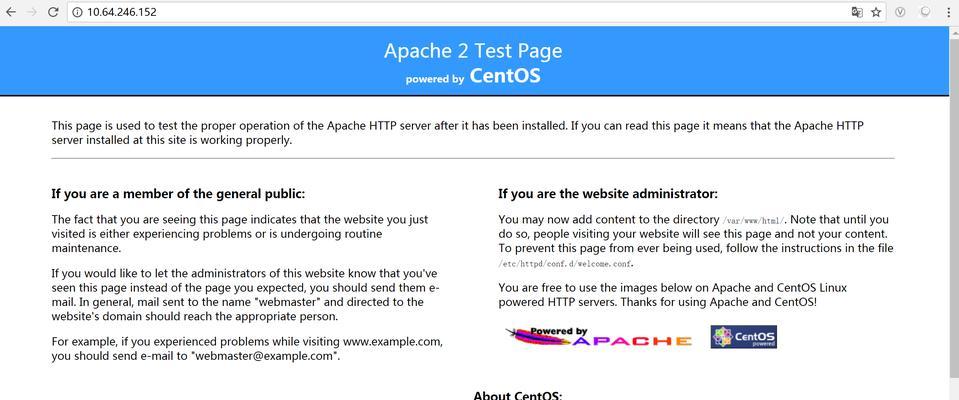Click the Powered by Apache logo image
Screen dimensions: 959x400
(599, 336)
